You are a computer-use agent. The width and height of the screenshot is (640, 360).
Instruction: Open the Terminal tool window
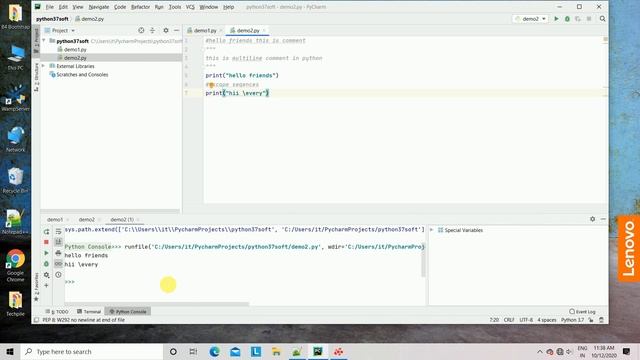click(89, 311)
